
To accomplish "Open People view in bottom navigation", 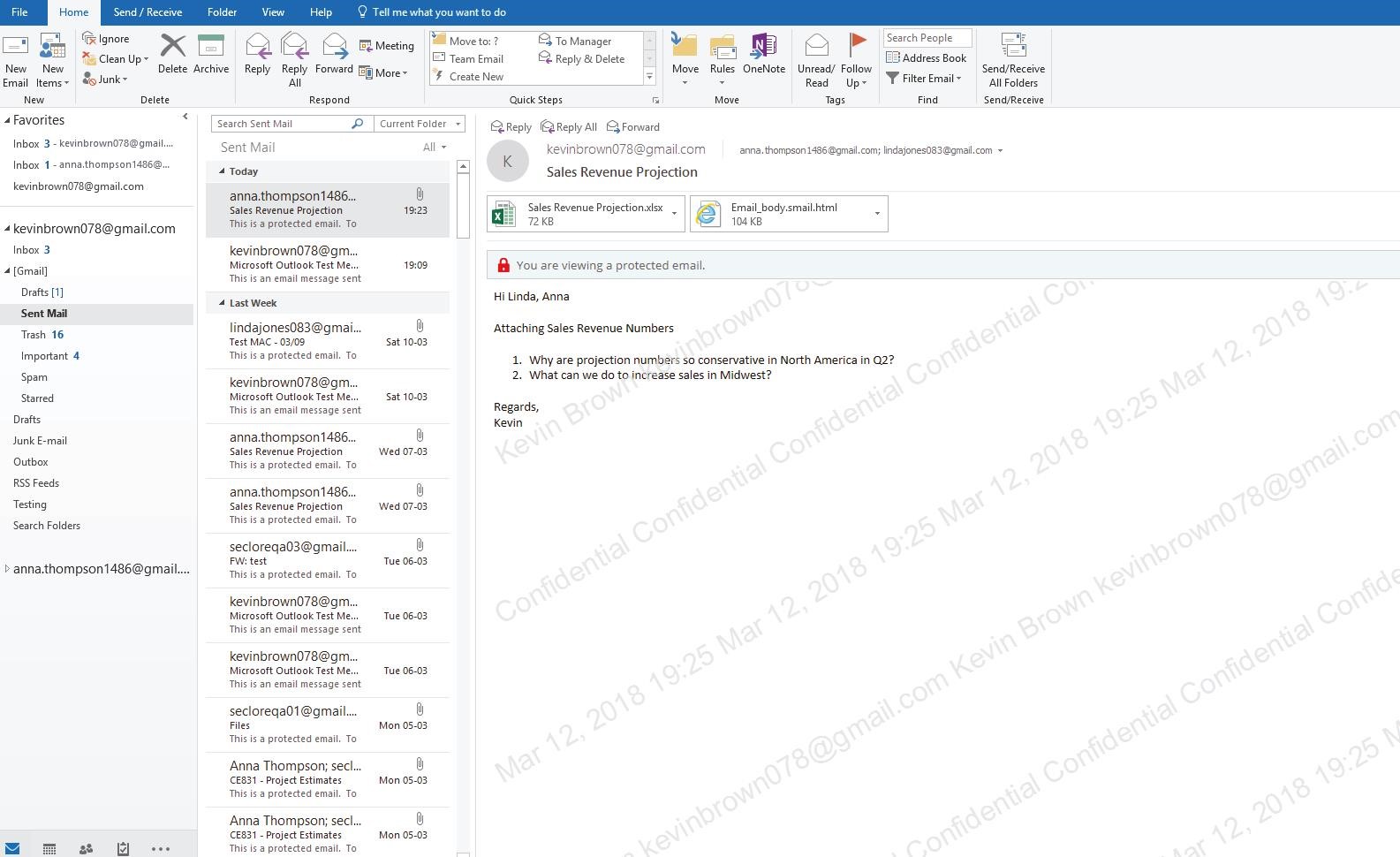I will point(86,848).
